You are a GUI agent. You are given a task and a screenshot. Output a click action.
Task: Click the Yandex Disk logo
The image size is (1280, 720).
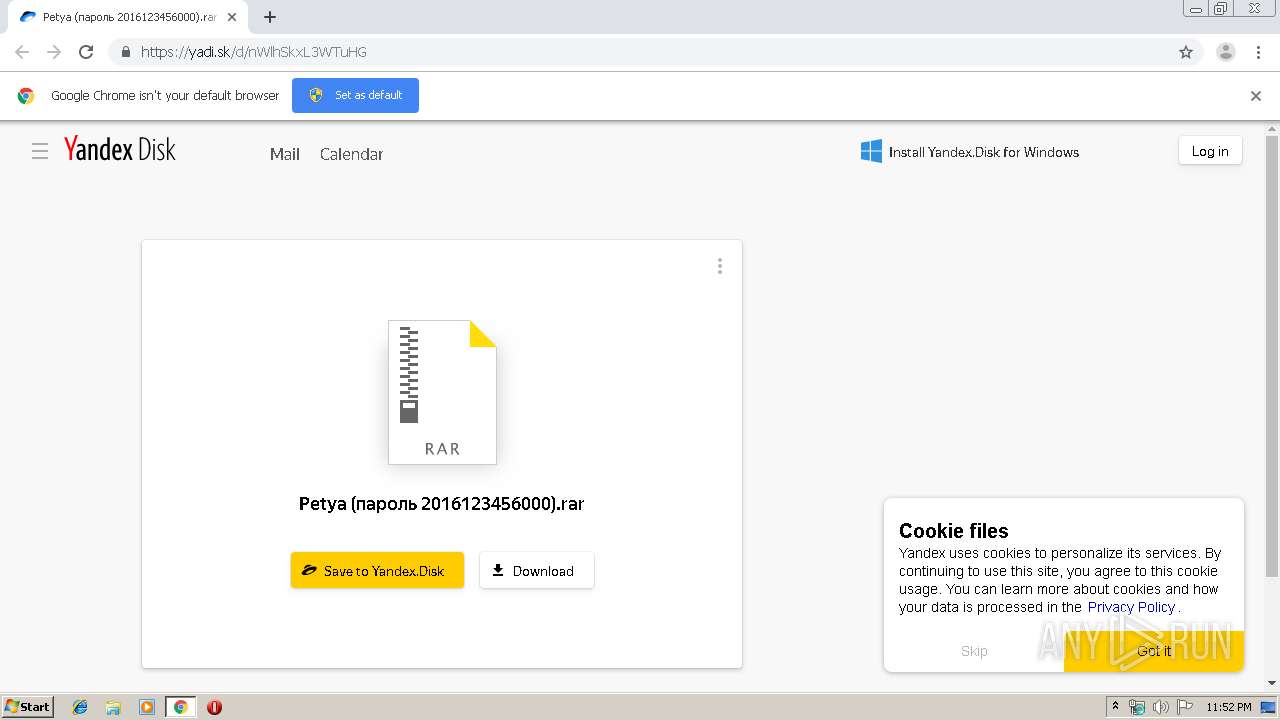120,150
